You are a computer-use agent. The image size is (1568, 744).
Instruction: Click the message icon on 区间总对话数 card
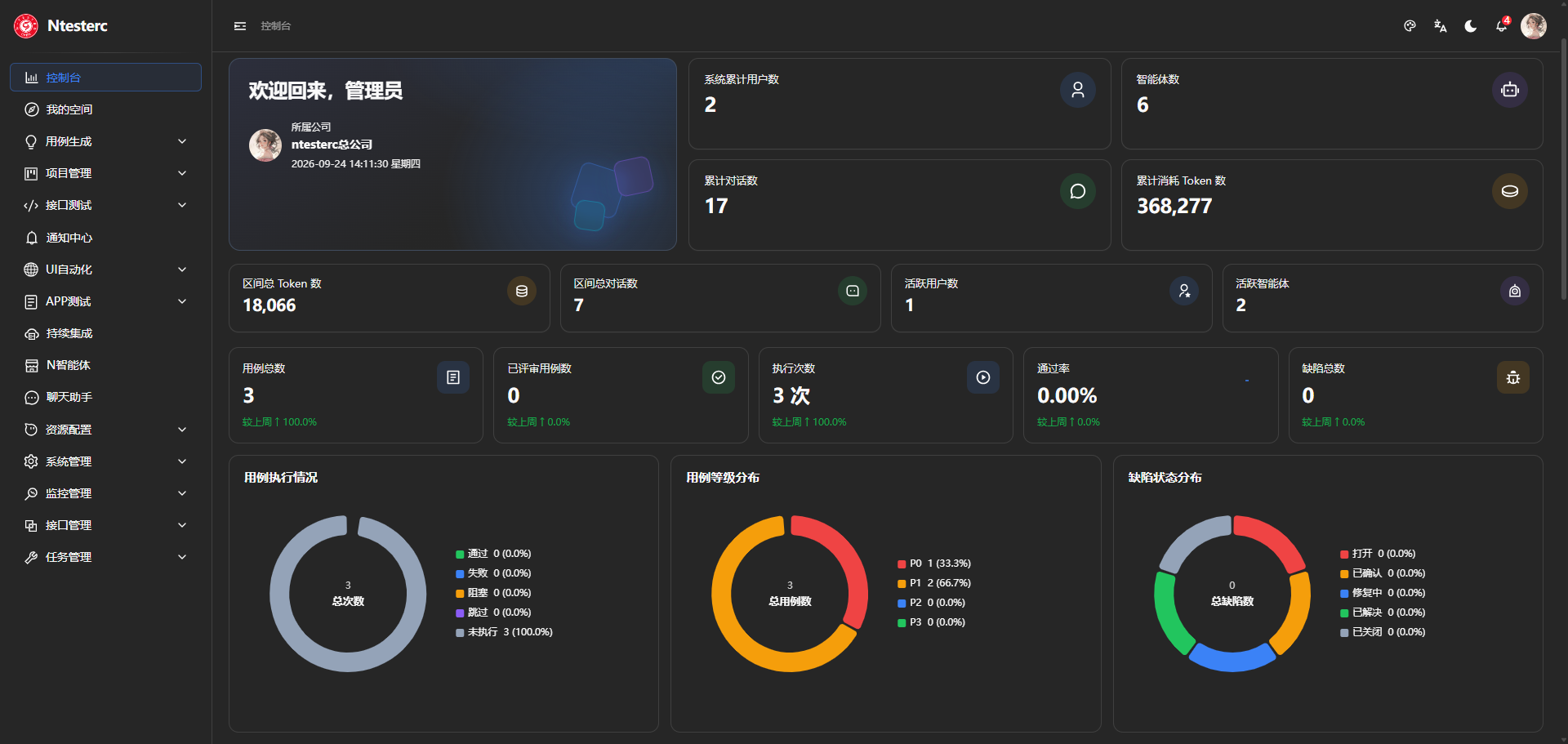click(x=853, y=291)
